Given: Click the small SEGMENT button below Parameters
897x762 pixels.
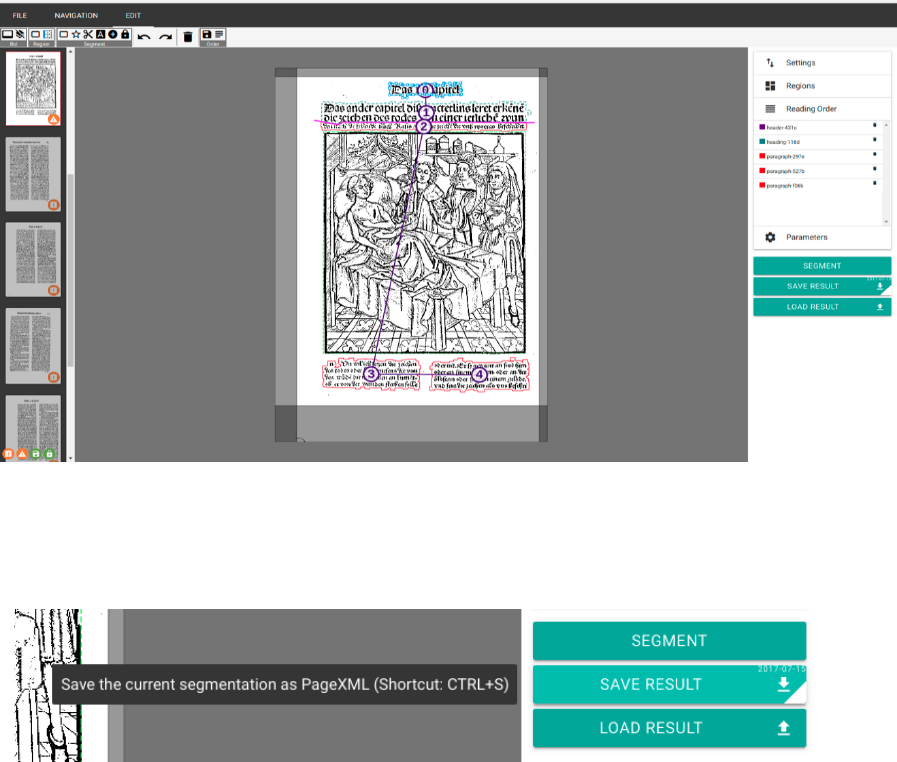Looking at the screenshot, I should pos(822,266).
